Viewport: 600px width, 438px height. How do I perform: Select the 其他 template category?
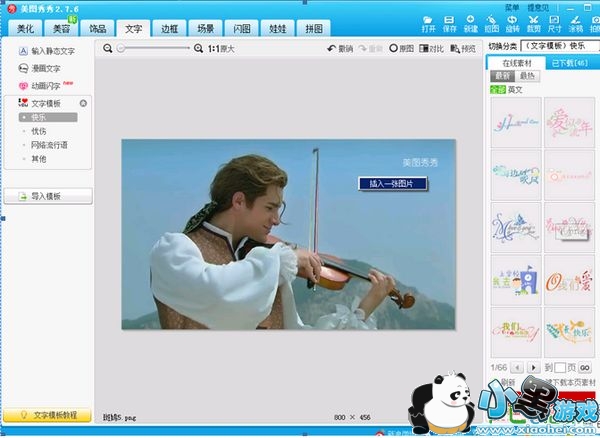pyautogui.click(x=39, y=159)
